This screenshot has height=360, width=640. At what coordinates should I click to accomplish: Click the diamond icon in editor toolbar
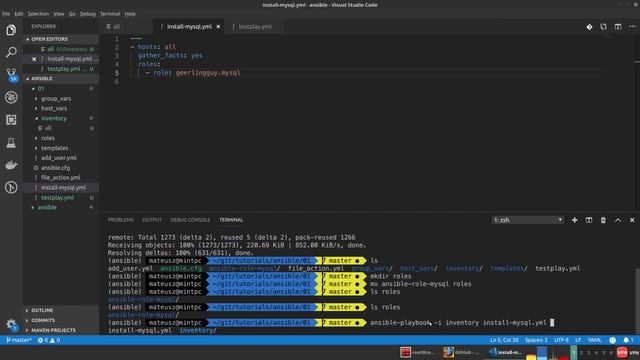coord(589,27)
